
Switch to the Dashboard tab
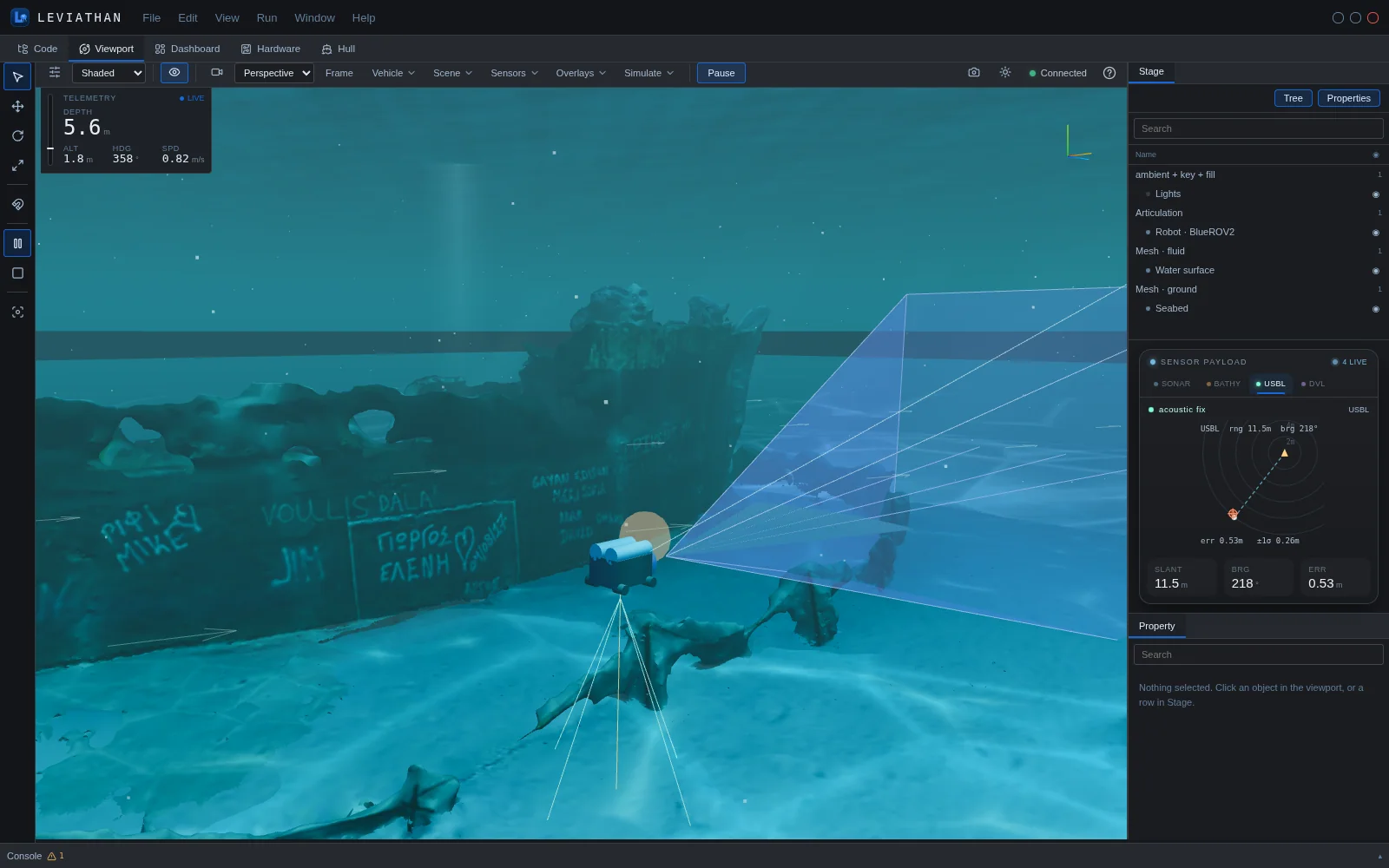[x=188, y=49]
